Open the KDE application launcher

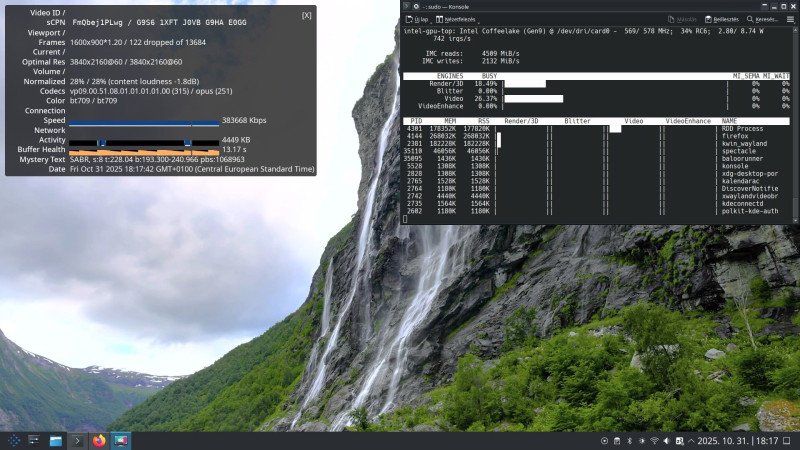(x=14, y=440)
